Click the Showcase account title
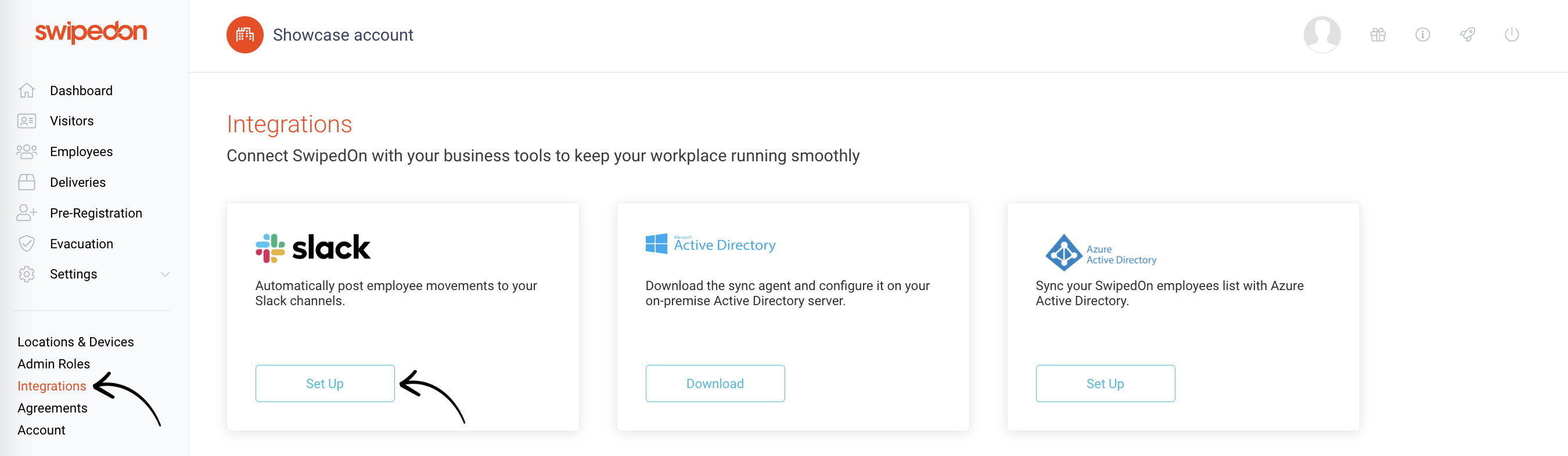1568x456 pixels. click(343, 35)
